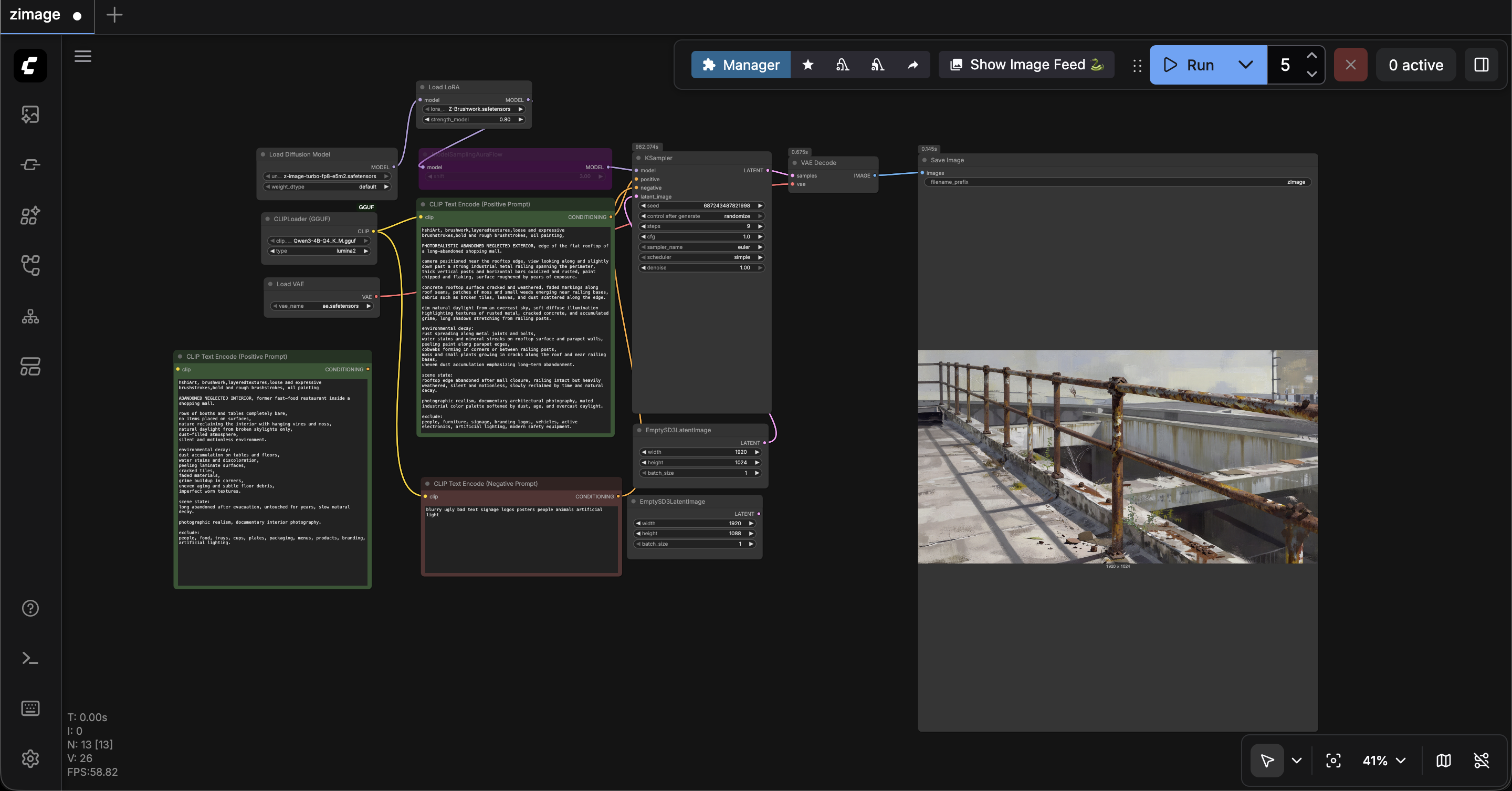The height and width of the screenshot is (791, 1512).
Task: Open the select mode dropdown chevron
Action: pos(1297,761)
